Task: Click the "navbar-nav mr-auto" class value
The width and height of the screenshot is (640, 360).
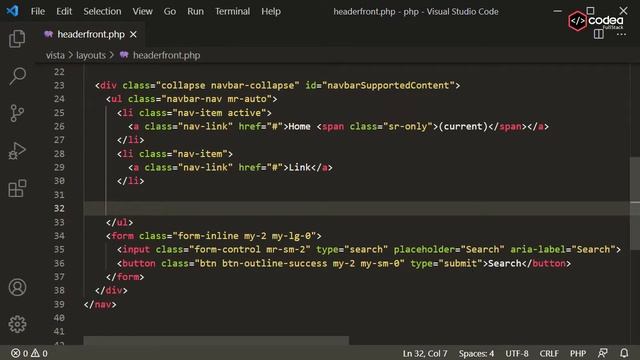Action: click(216, 99)
